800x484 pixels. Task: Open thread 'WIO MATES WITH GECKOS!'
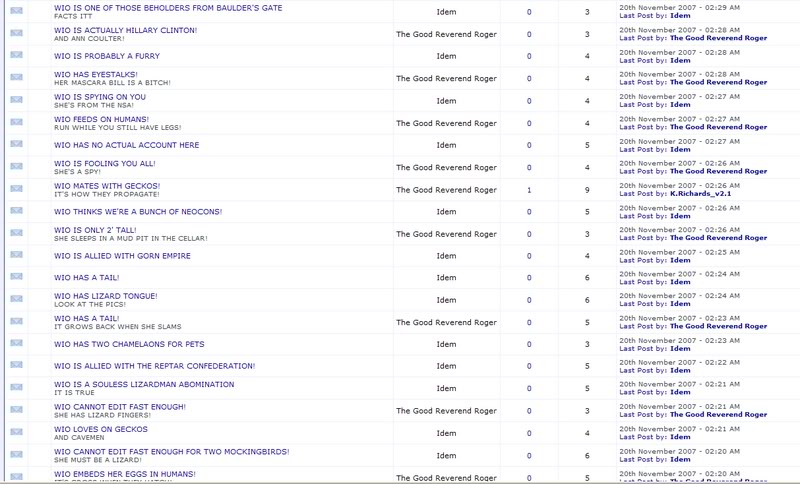tap(107, 186)
